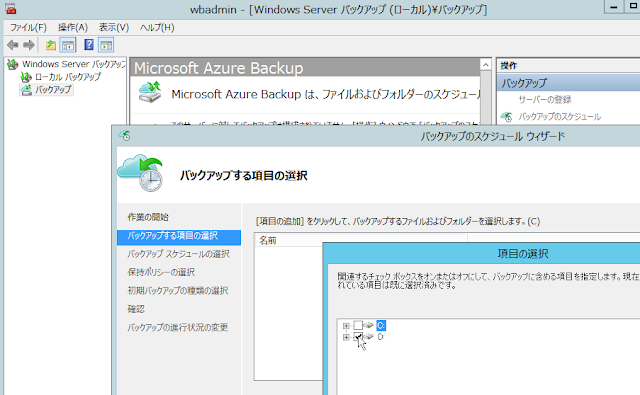The width and height of the screenshot is (640, 395).
Task: Select Windows Server バックアップ tree root
Action: tap(73, 64)
